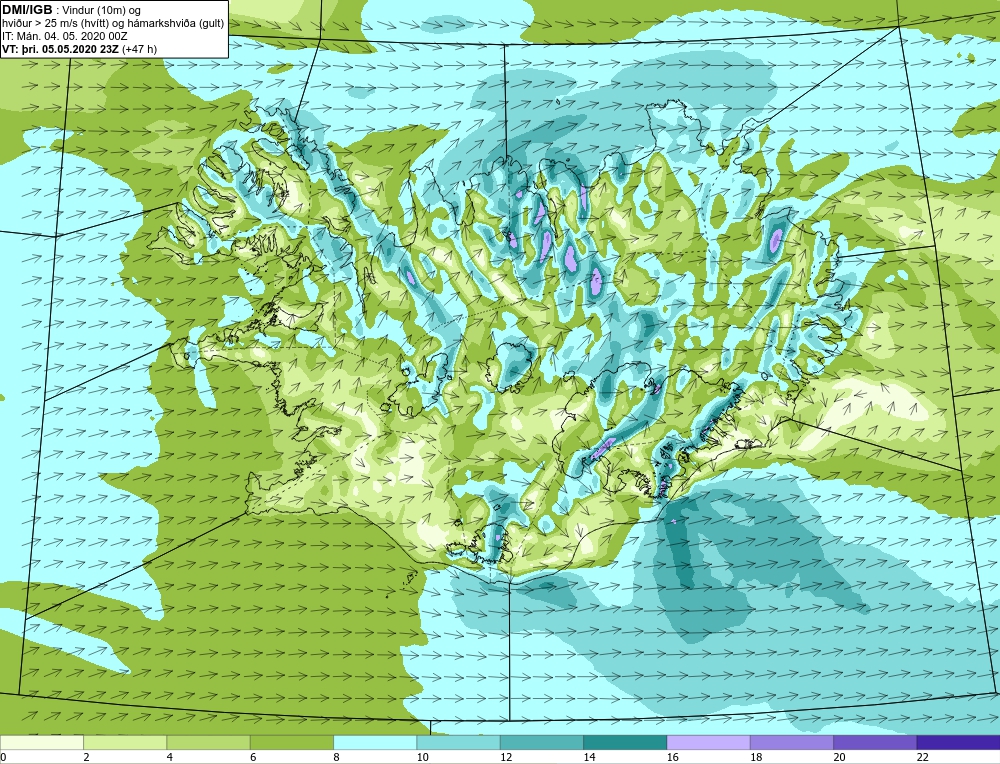Click the "DMI/IGB : Vindur (10m) og" title line
1000x764 pixels.
[x=71, y=10]
